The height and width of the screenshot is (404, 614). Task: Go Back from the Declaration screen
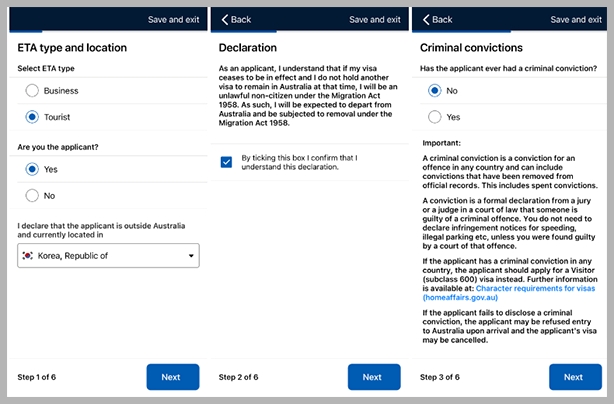[x=236, y=20]
